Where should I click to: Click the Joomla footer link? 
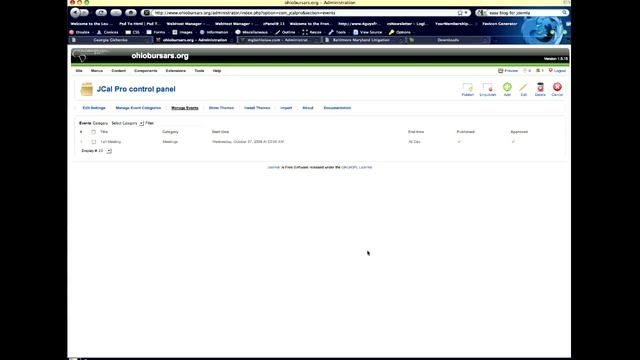coord(273,167)
